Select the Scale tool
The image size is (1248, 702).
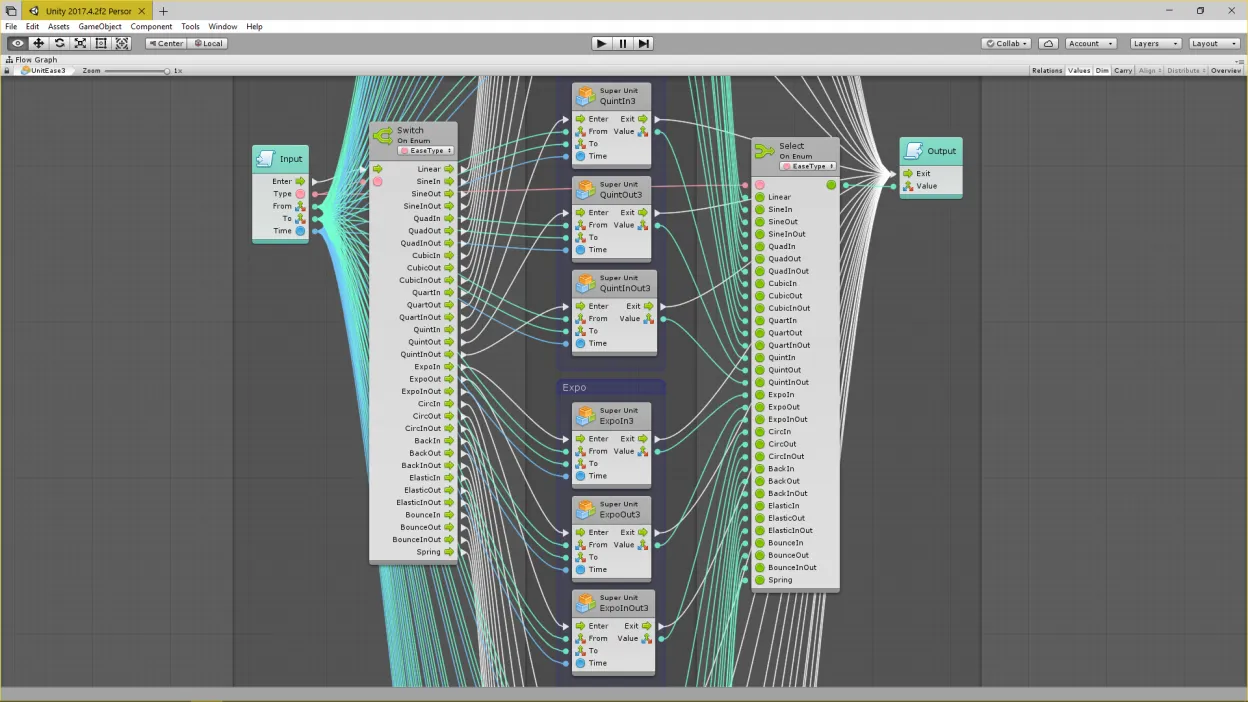coord(80,43)
